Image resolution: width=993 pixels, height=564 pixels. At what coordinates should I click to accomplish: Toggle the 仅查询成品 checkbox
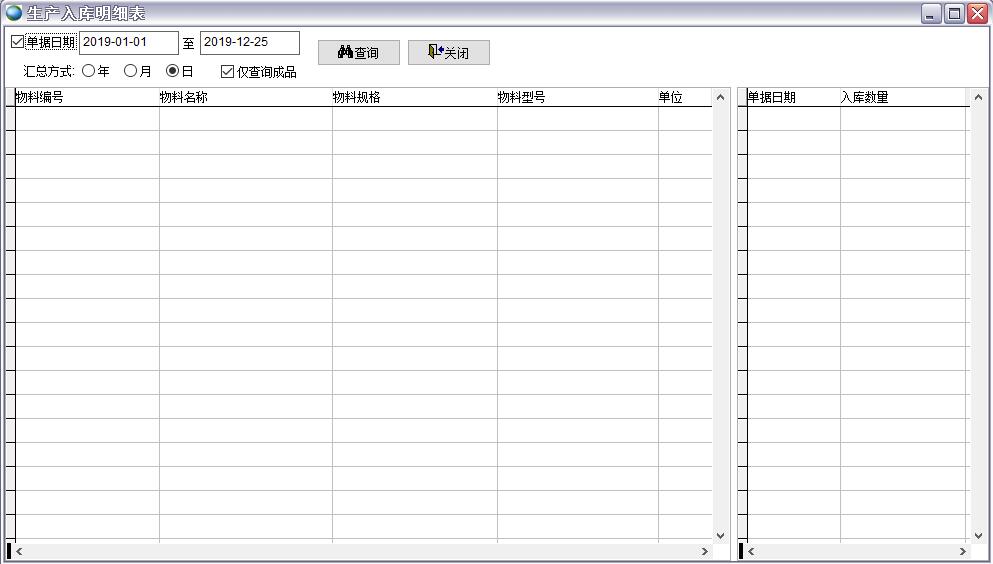coord(227,72)
